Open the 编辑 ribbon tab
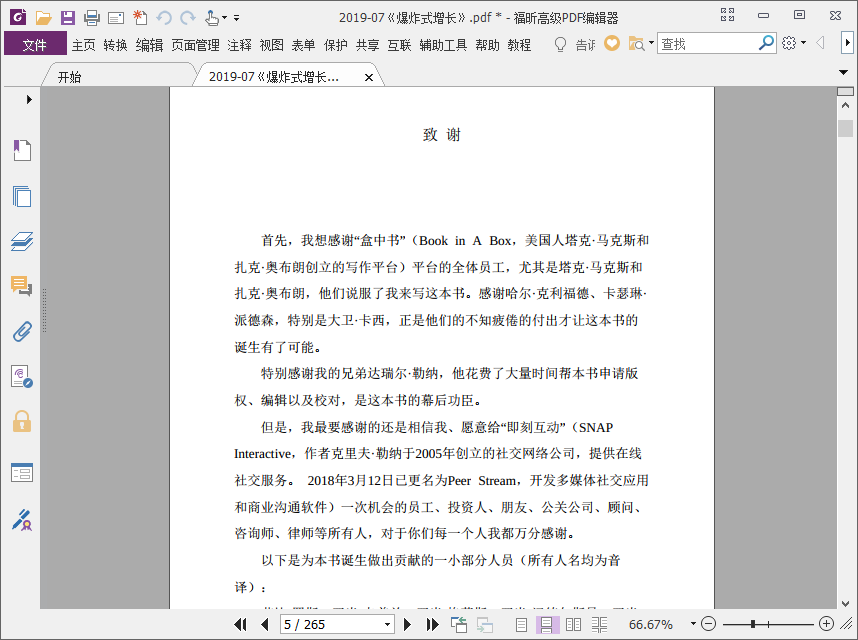The image size is (858, 640). 149,45
